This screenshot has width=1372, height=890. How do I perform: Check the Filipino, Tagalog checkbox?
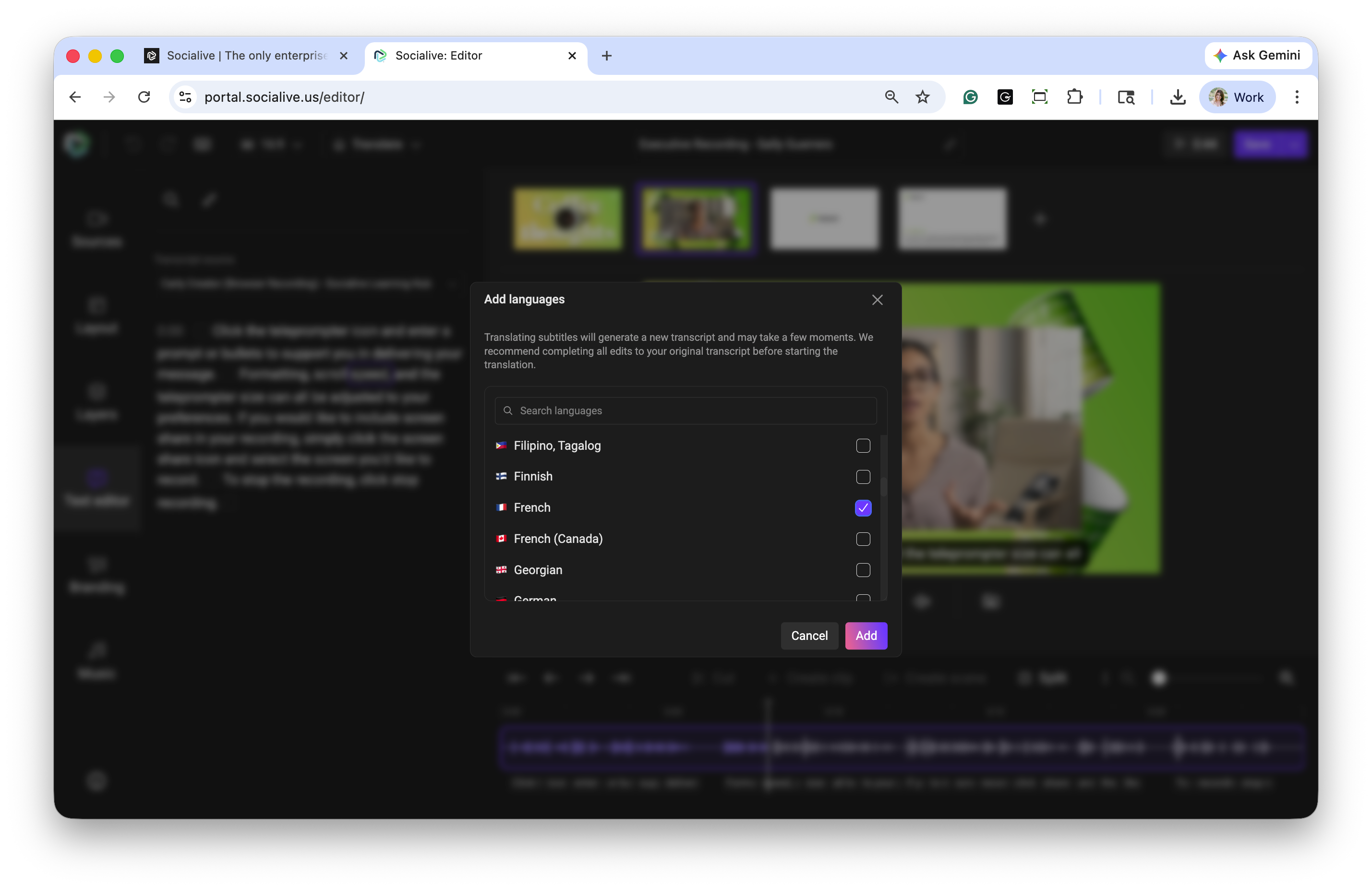[862, 445]
